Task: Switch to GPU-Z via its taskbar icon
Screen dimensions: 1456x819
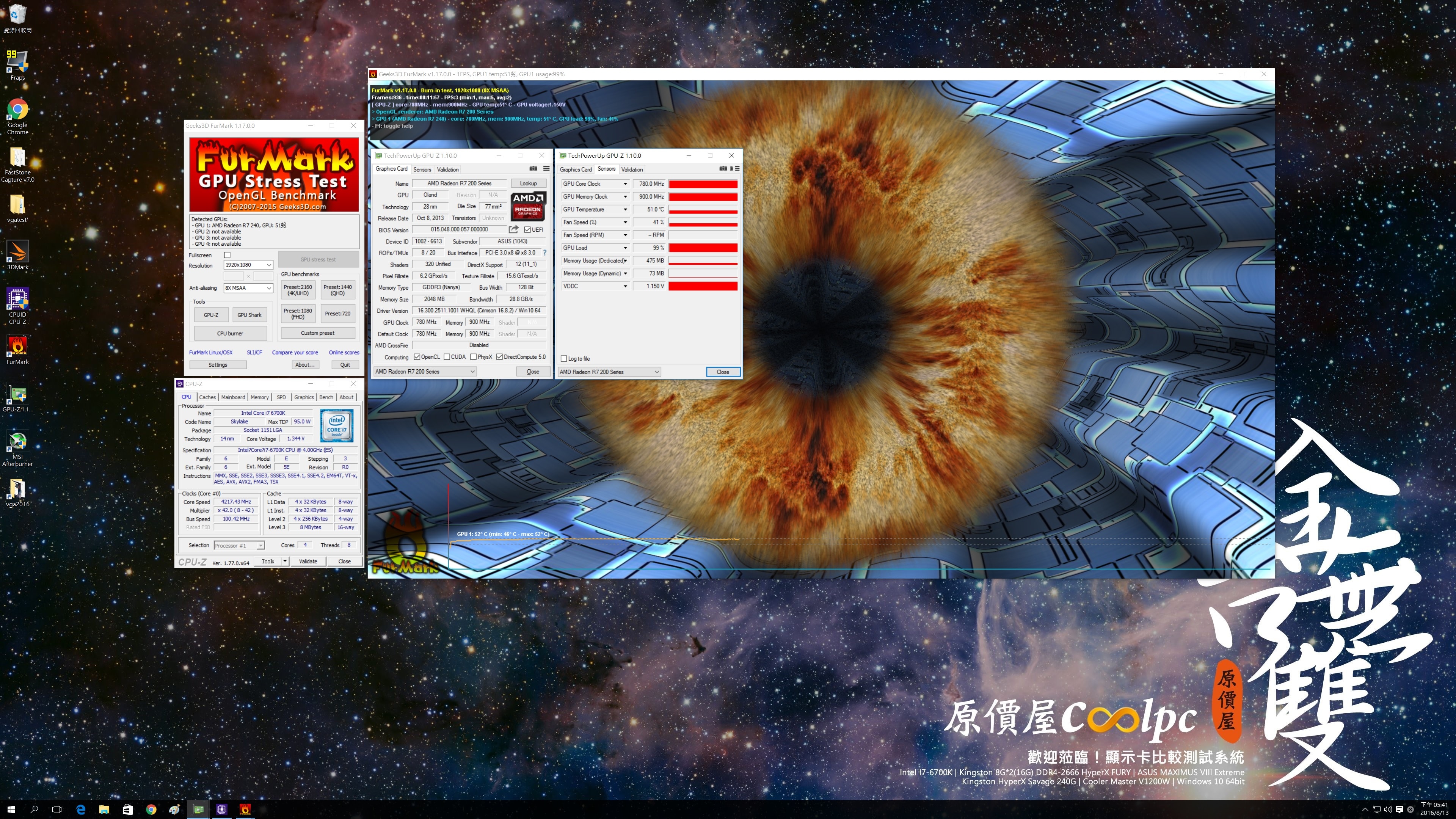Action: tap(198, 810)
